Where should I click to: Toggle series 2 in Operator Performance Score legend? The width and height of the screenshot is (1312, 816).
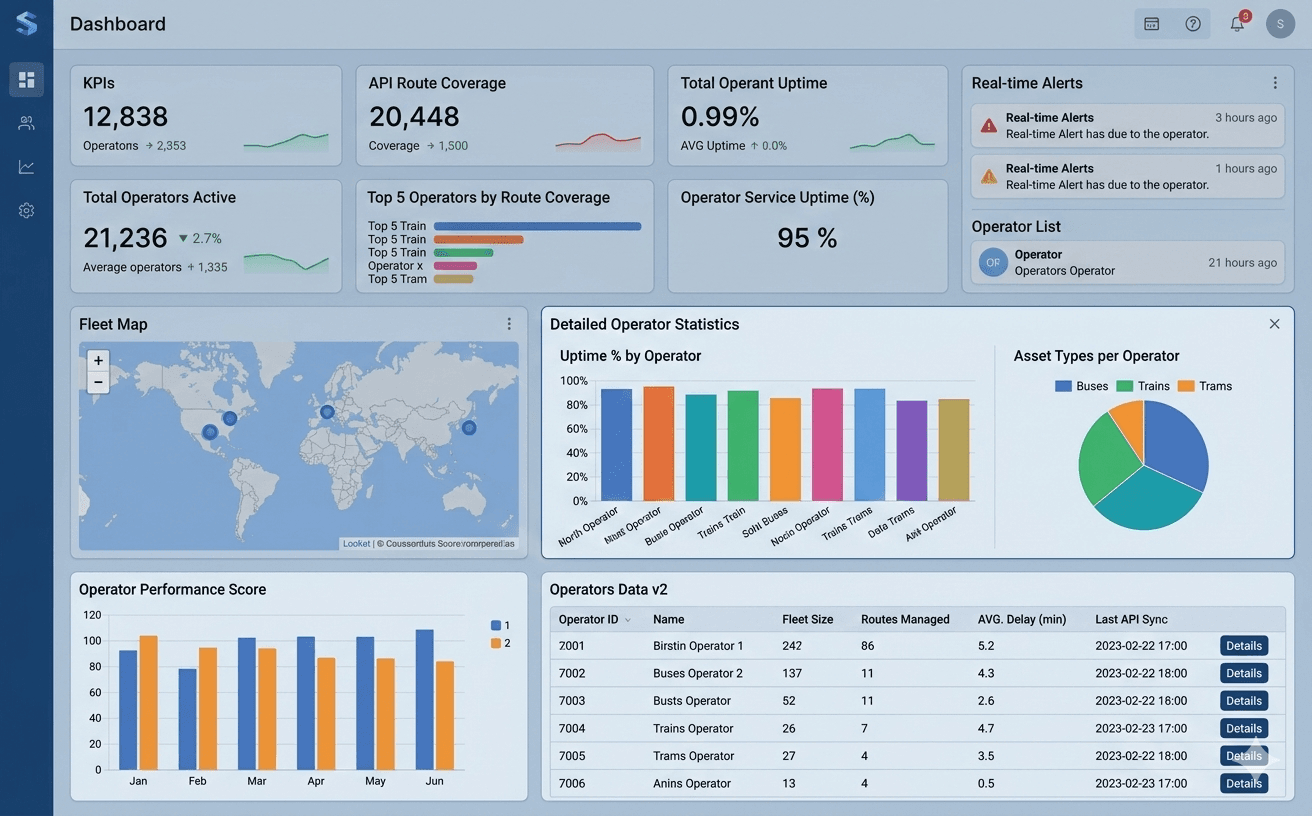point(497,641)
